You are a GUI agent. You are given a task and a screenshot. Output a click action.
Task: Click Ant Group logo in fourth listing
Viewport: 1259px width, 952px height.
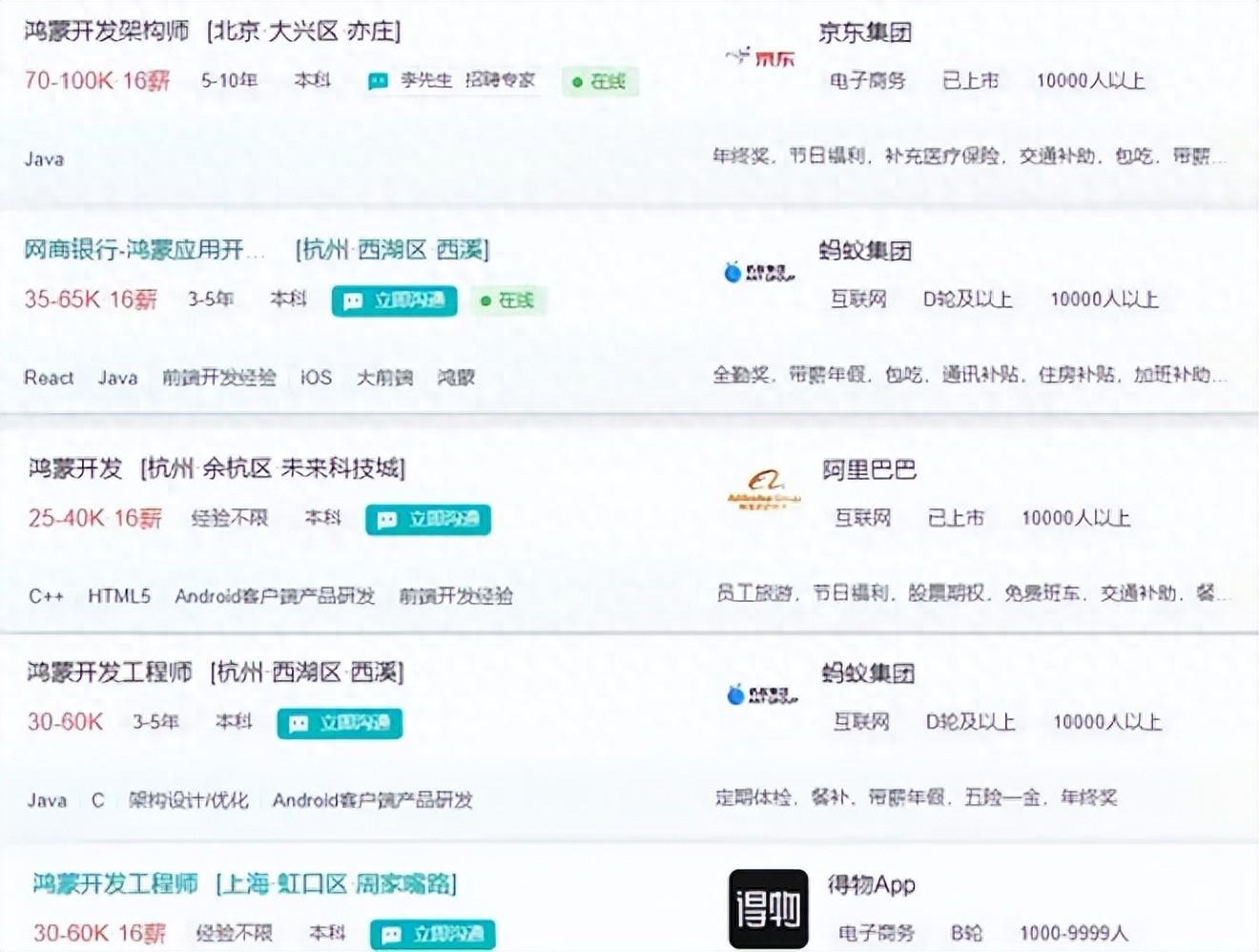[x=762, y=695]
